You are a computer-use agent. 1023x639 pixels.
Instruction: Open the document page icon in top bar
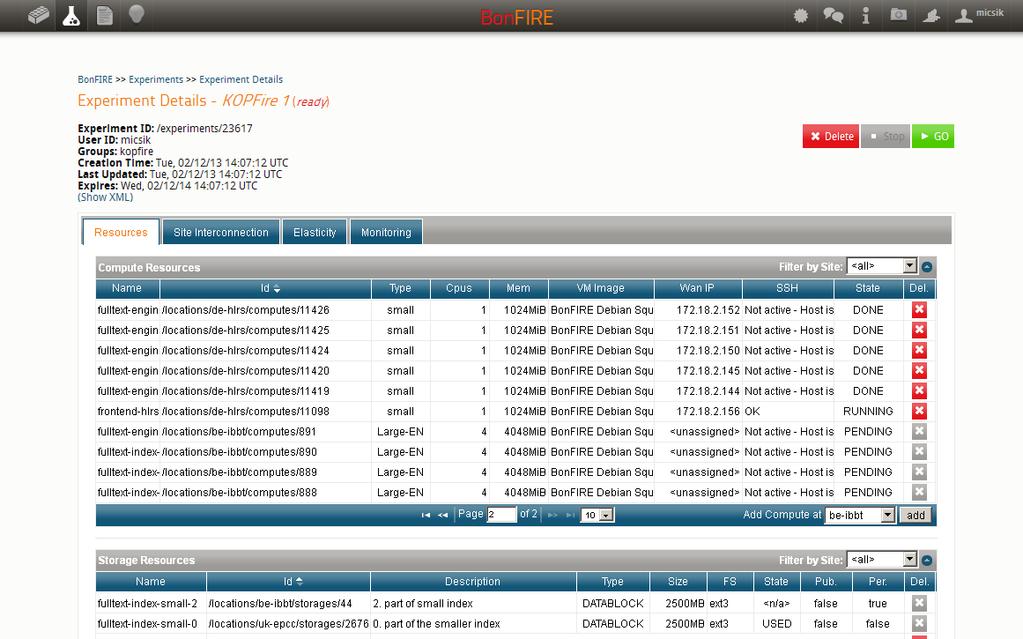[104, 15]
